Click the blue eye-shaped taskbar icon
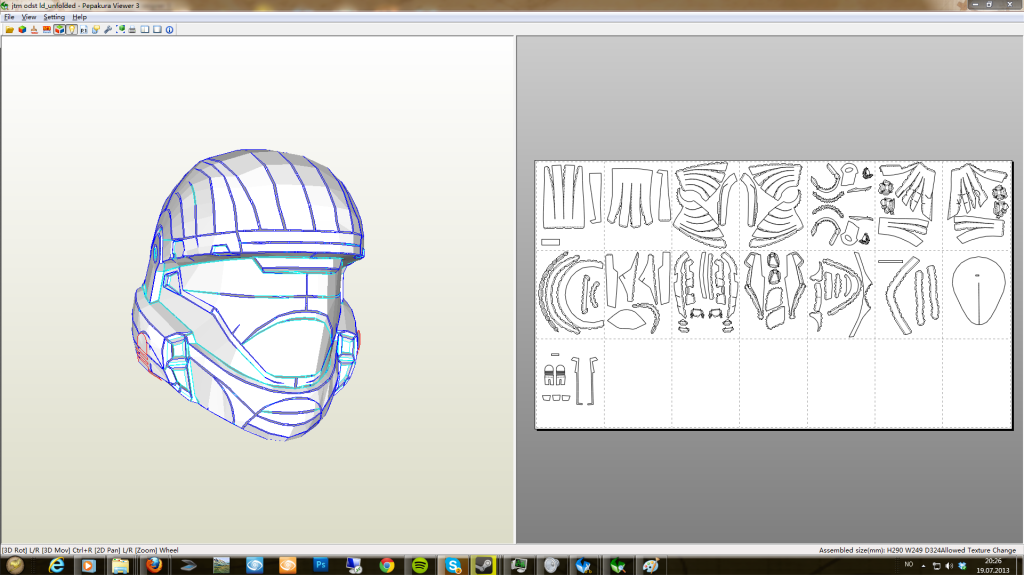1024x575 pixels. click(254, 565)
